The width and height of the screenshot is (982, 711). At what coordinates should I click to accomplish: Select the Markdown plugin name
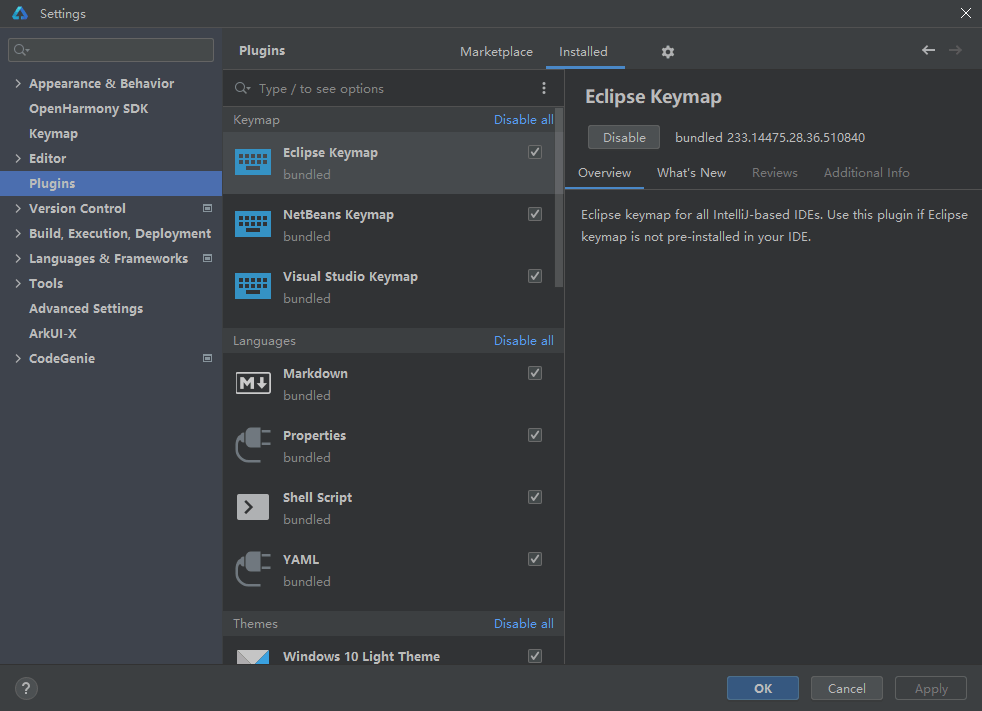click(315, 373)
